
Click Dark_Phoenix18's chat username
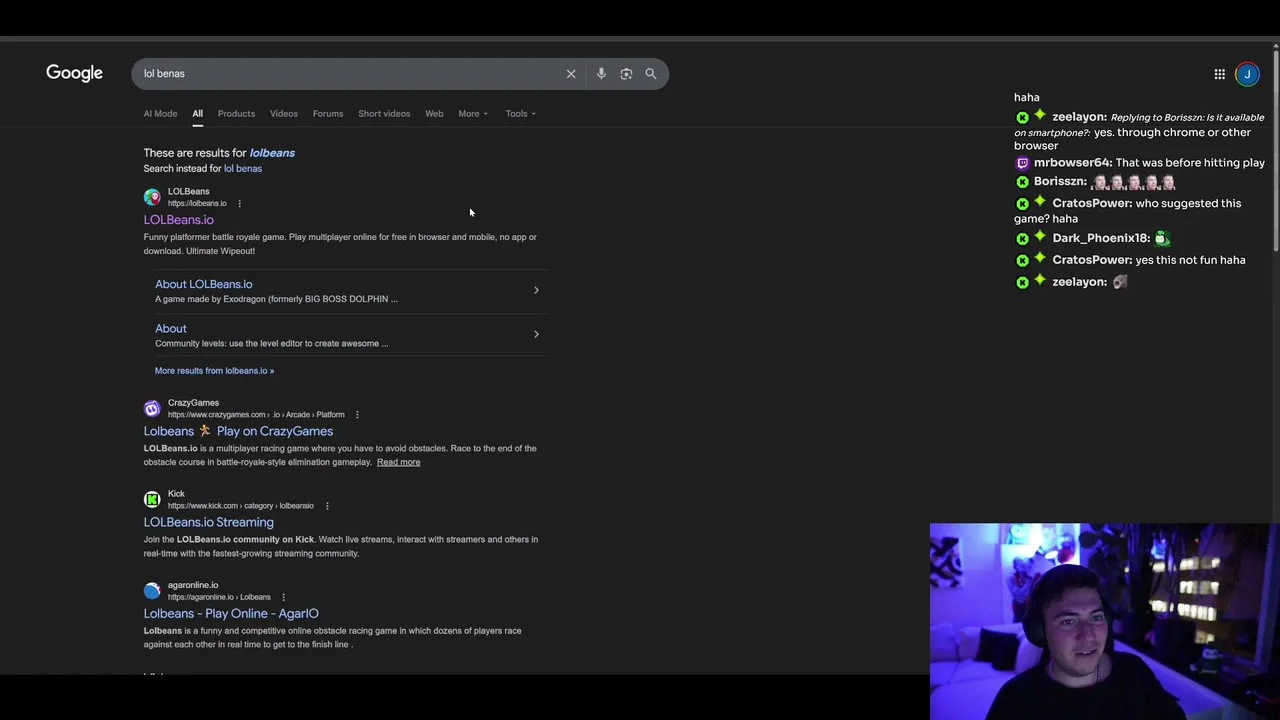point(1101,239)
